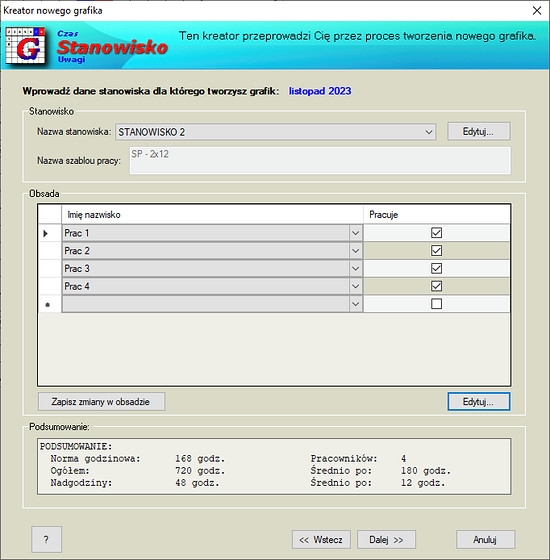Uncheck the Pracuje box for Prac 1
The width and height of the screenshot is (550, 560).
(x=436, y=233)
